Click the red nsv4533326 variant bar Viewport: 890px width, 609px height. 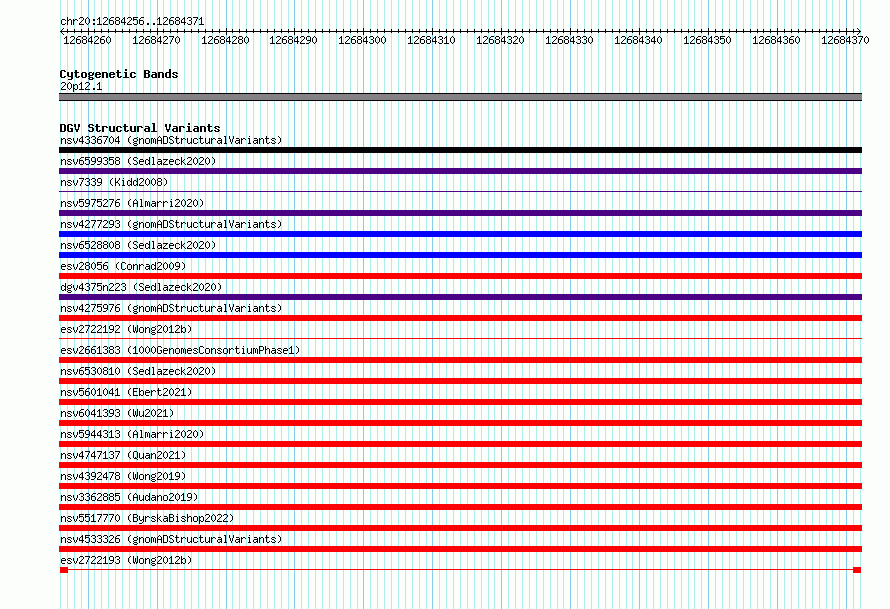coord(460,549)
